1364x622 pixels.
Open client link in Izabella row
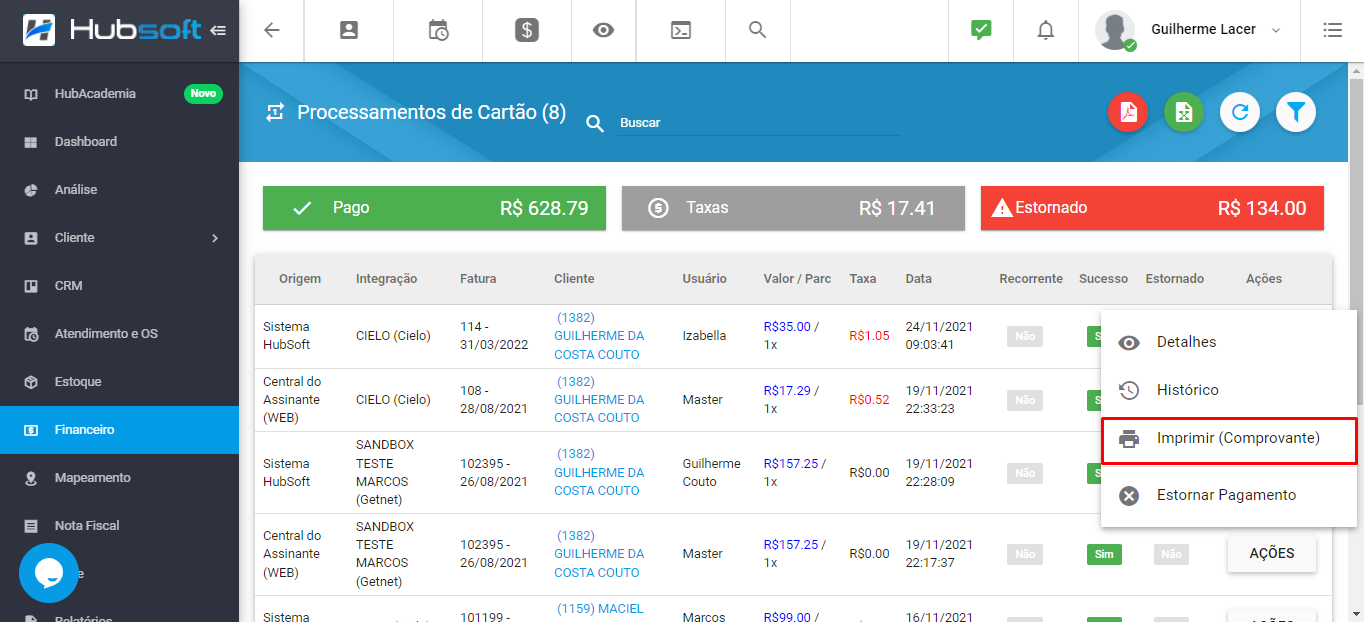point(597,336)
